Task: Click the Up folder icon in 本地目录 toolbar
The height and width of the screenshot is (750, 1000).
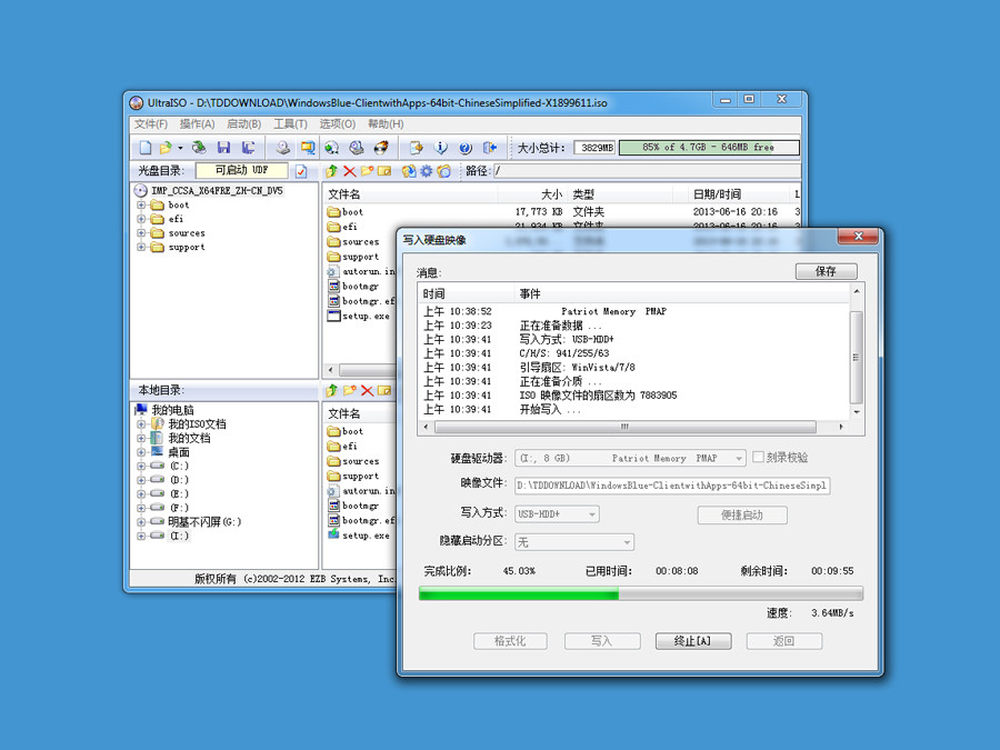Action: 331,390
